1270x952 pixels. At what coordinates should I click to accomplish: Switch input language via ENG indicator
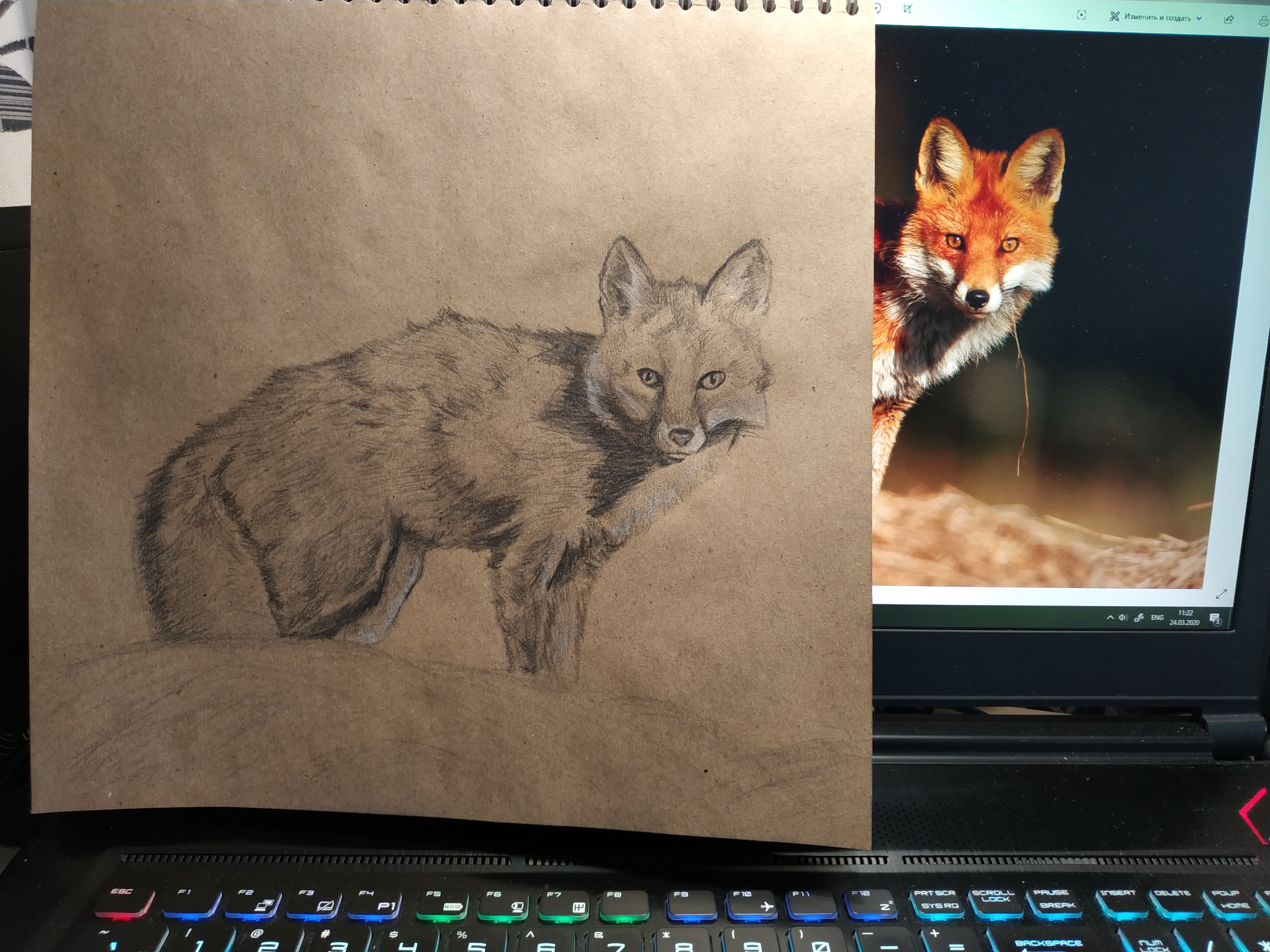1158,617
